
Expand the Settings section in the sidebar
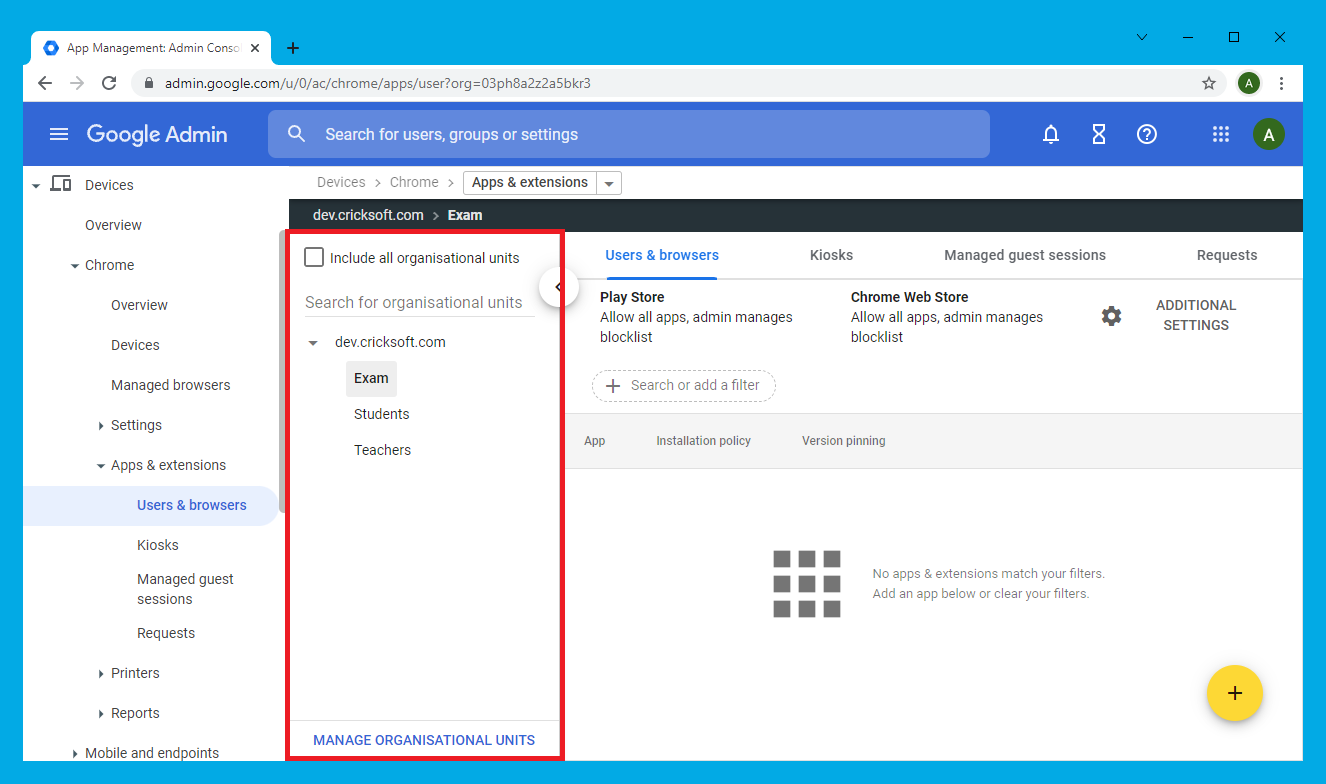(x=101, y=426)
